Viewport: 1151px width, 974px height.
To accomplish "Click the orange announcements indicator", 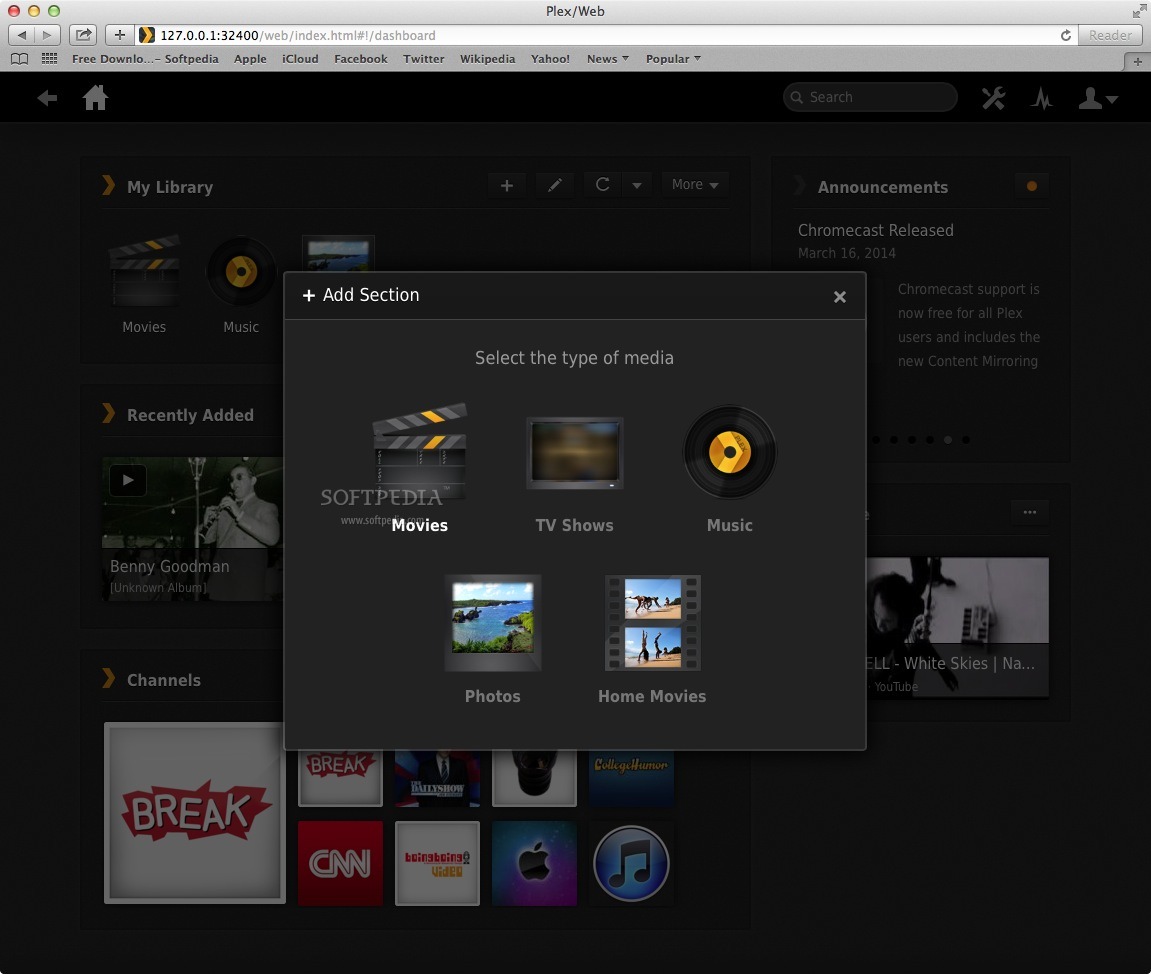I will [x=1031, y=186].
